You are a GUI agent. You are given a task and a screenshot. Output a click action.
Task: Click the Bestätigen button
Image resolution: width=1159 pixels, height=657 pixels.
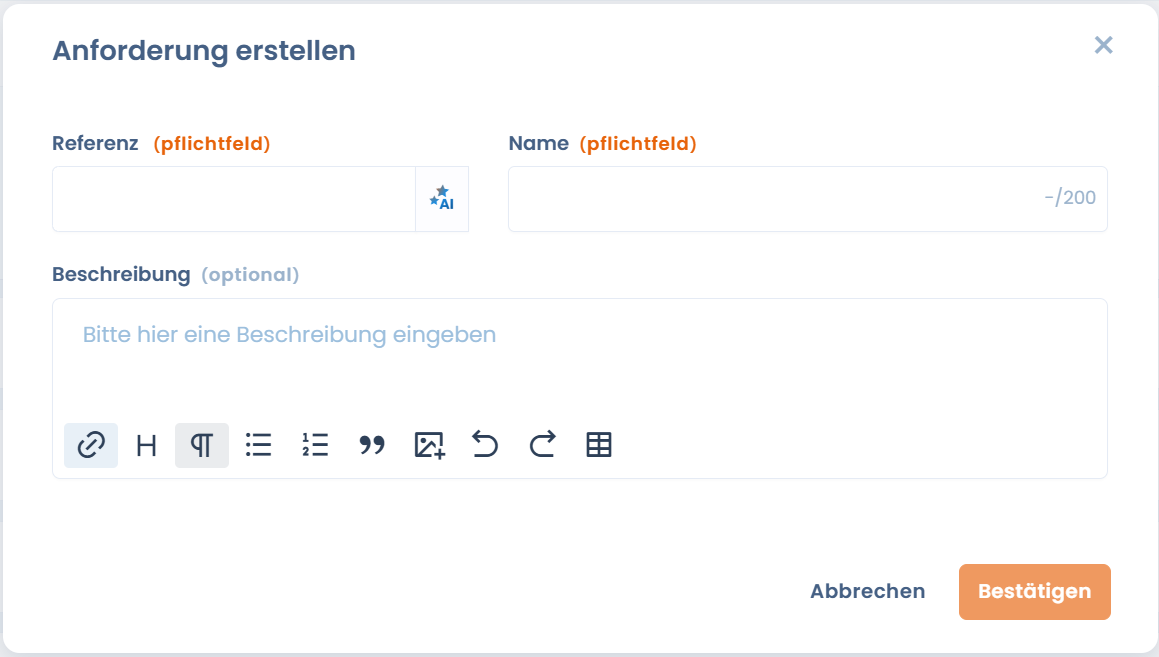tap(1035, 592)
